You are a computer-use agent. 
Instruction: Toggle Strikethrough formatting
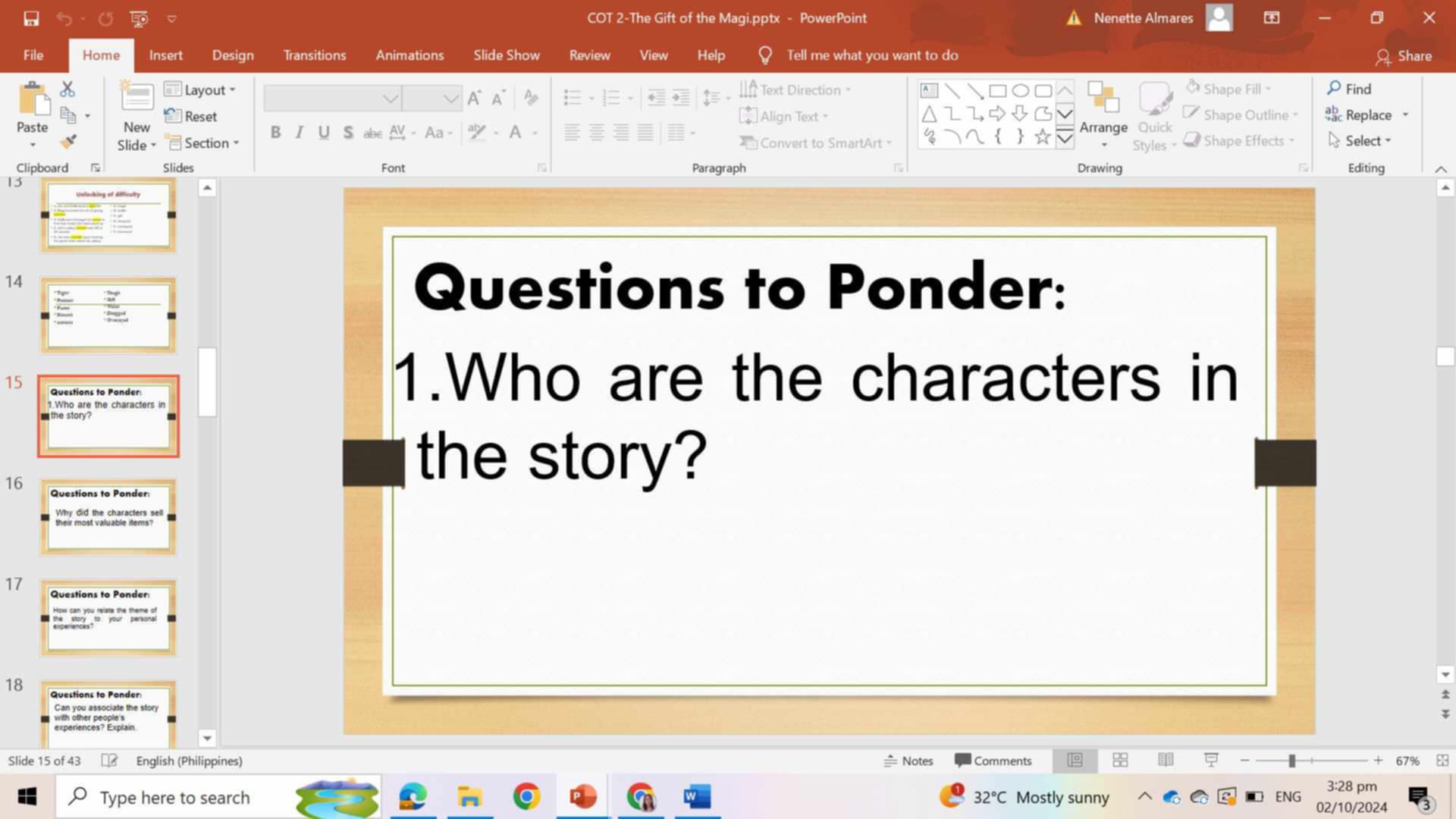click(372, 133)
